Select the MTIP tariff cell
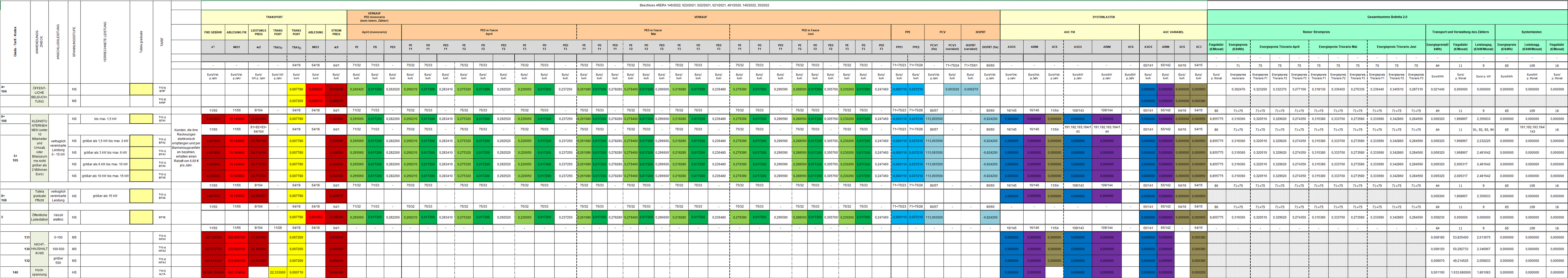 (162, 101)
